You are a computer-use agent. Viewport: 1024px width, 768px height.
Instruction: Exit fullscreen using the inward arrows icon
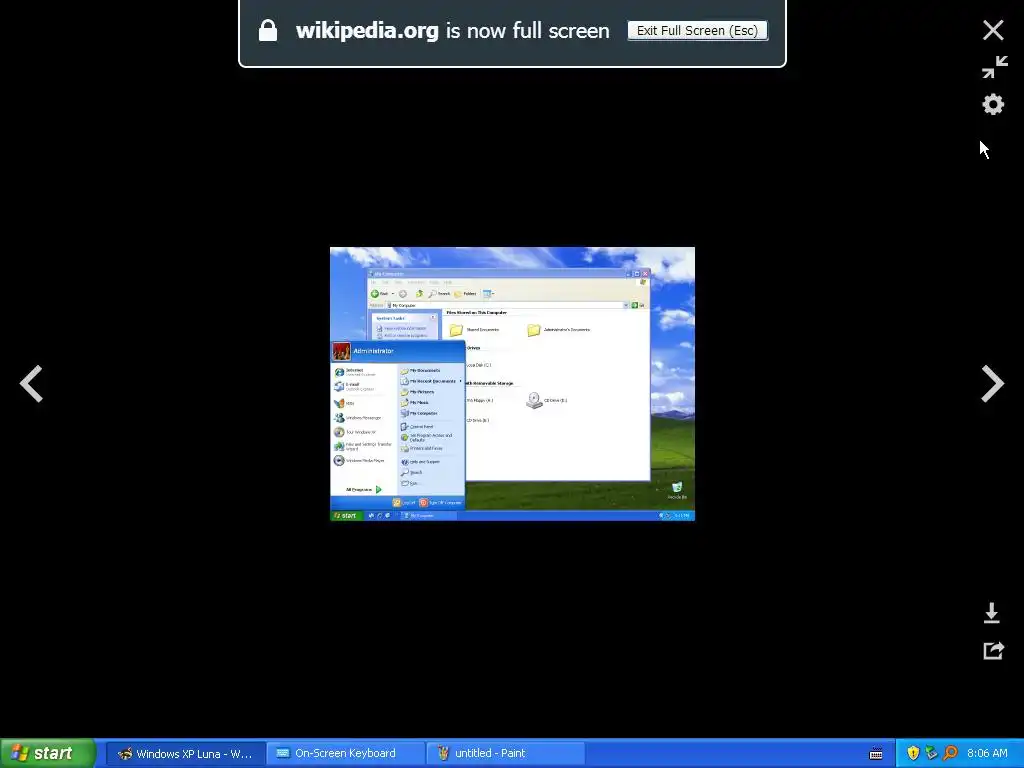(994, 67)
